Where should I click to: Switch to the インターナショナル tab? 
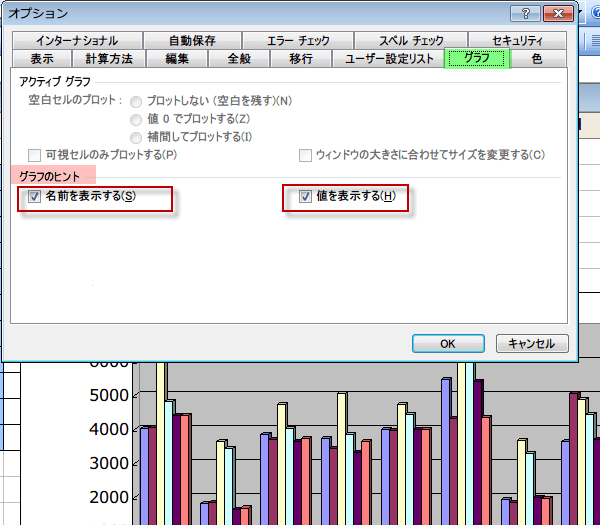point(76,41)
